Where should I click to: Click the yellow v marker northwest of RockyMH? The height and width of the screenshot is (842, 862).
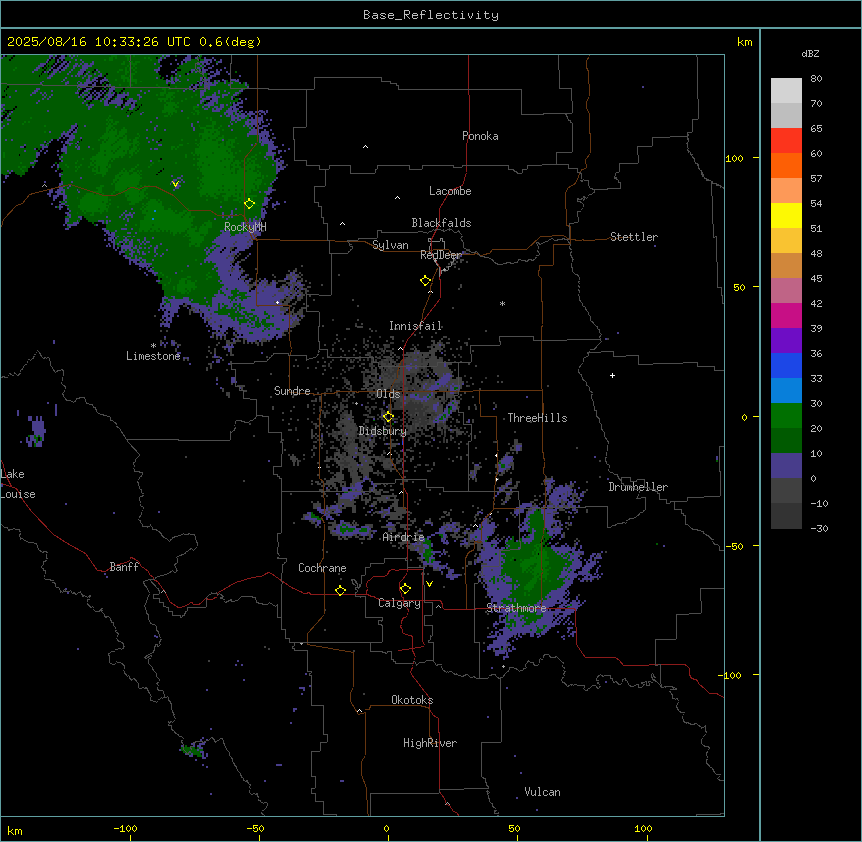tap(175, 184)
